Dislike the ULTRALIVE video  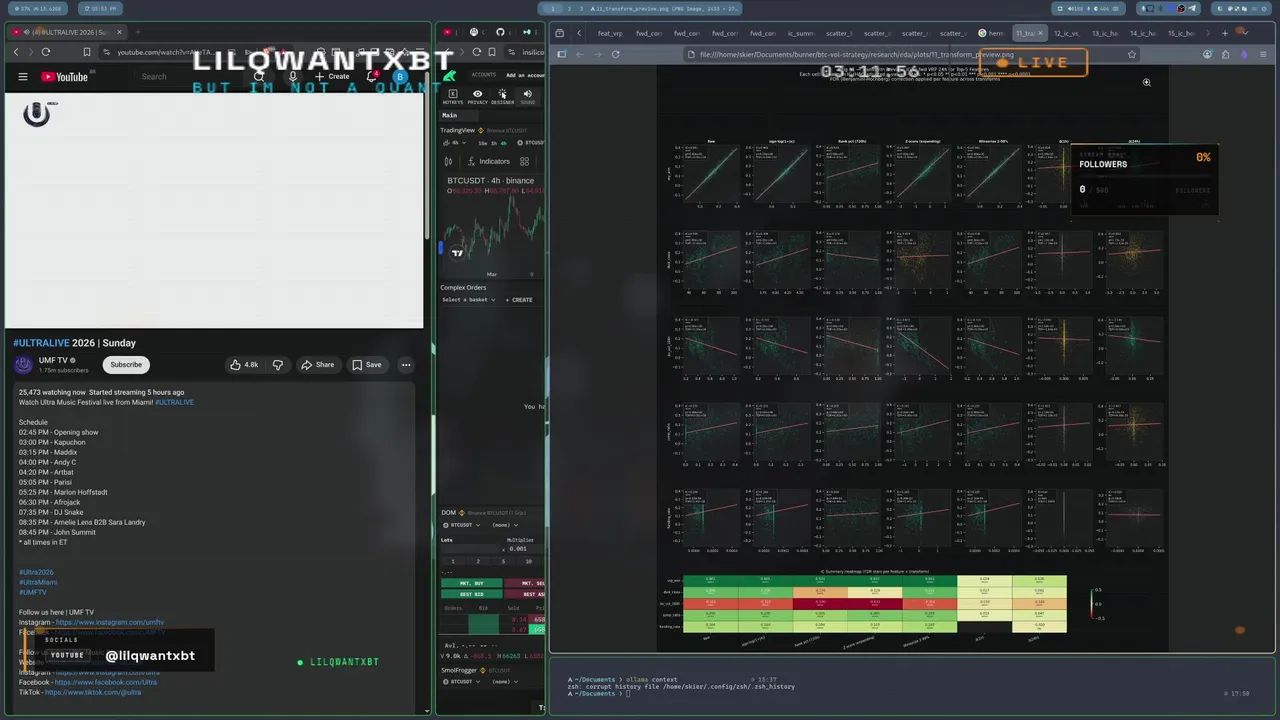[x=278, y=365]
